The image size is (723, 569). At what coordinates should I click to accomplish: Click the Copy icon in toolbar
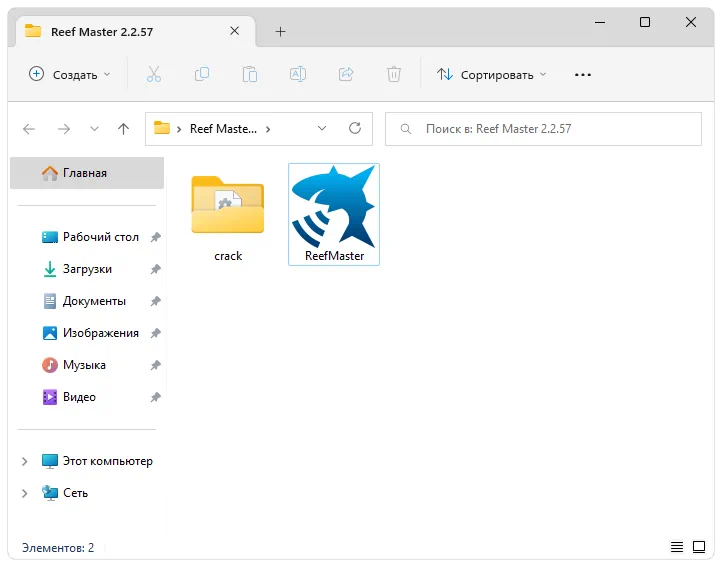click(201, 74)
